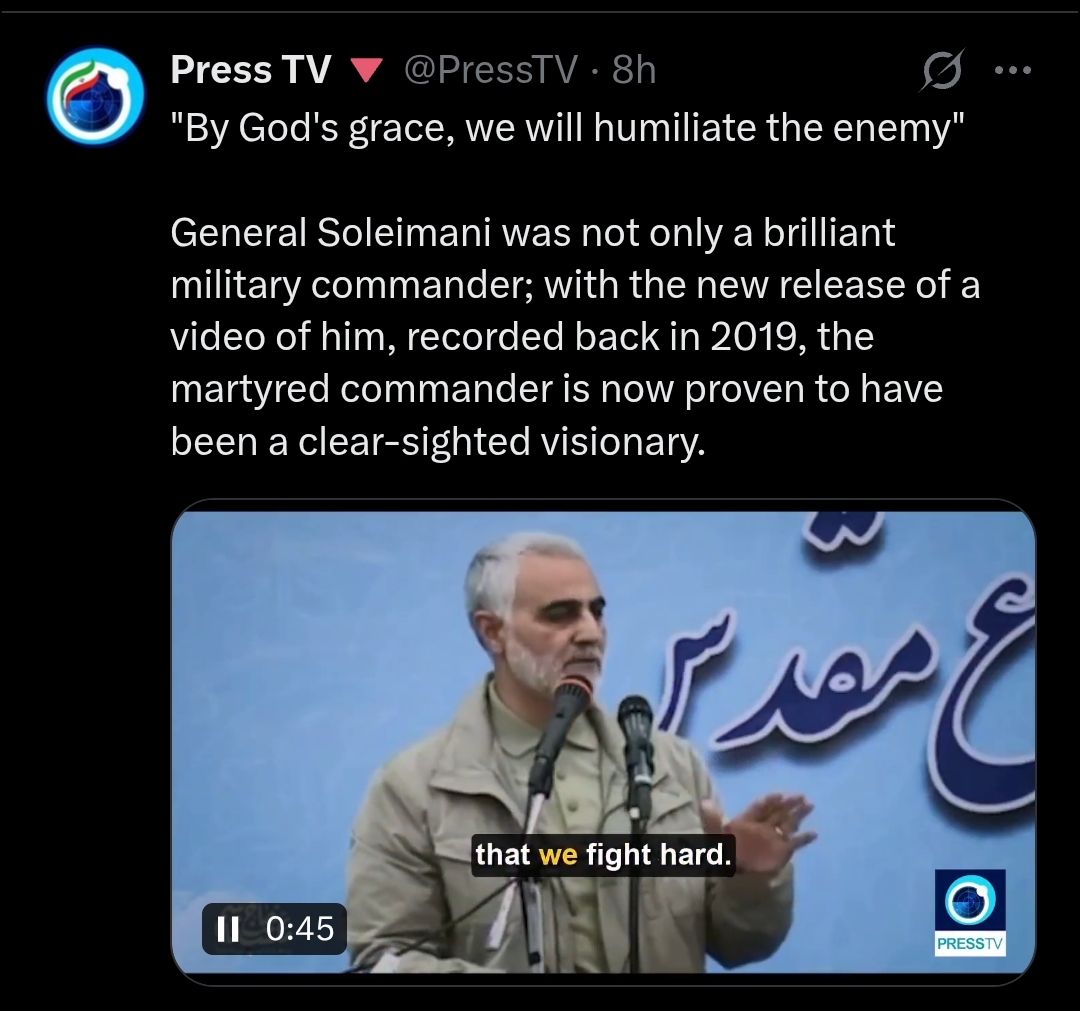Open the post via the 8h timestamp

tap(634, 70)
